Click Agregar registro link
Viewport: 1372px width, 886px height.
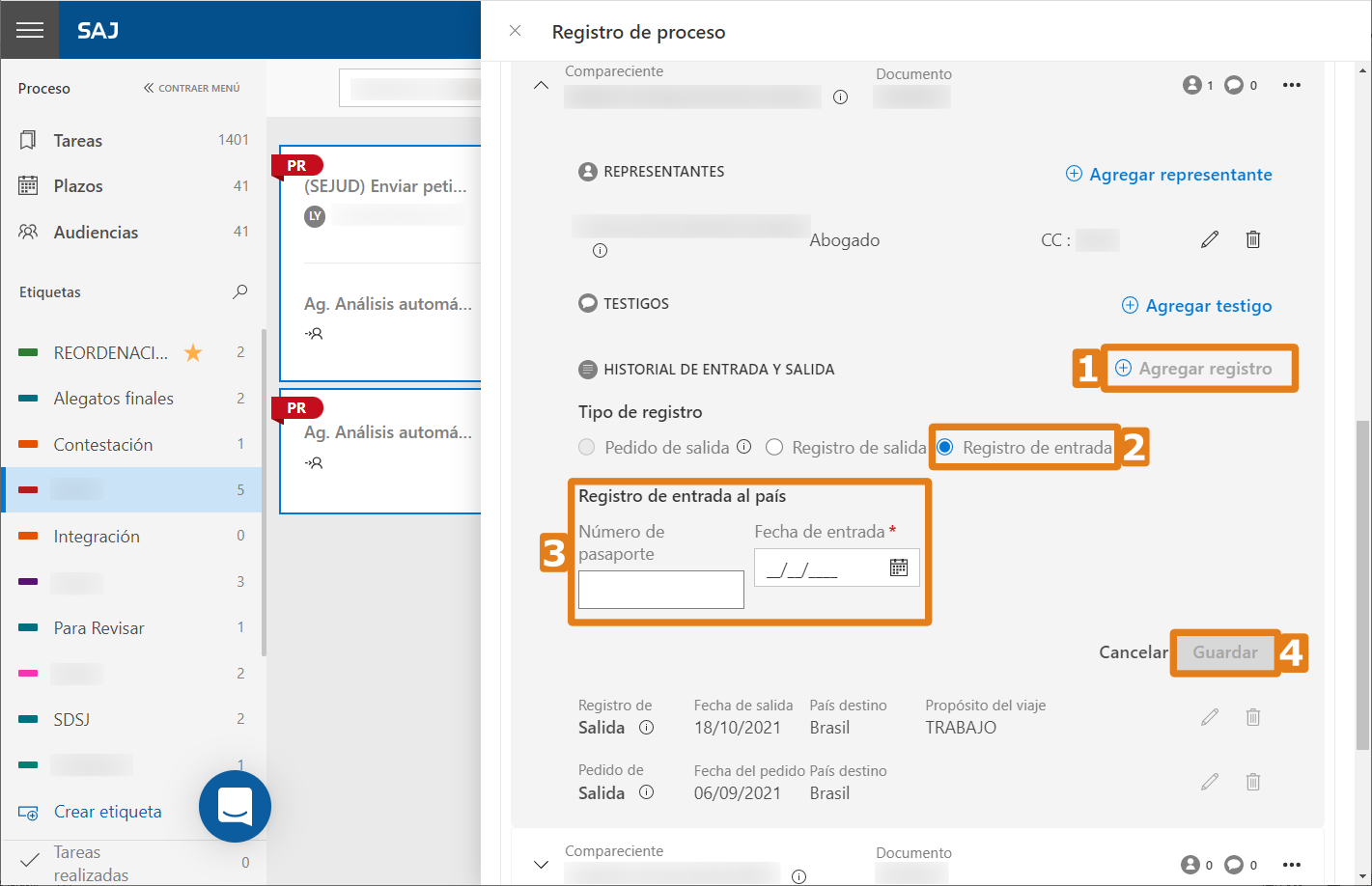pyautogui.click(x=1193, y=368)
